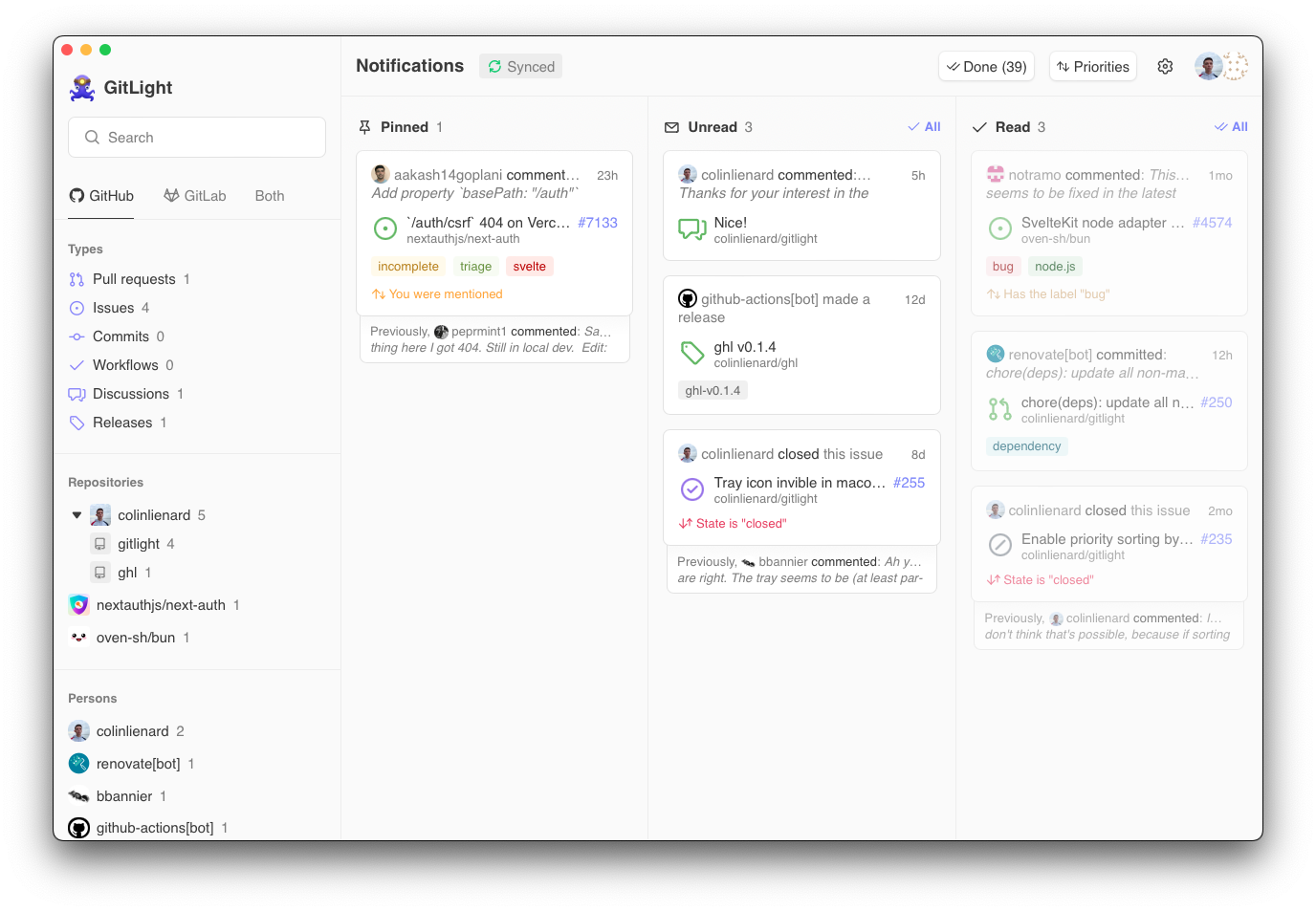Screen dimensions: 1316x911
Task: Switch to the GitHub tab
Action: (101, 196)
